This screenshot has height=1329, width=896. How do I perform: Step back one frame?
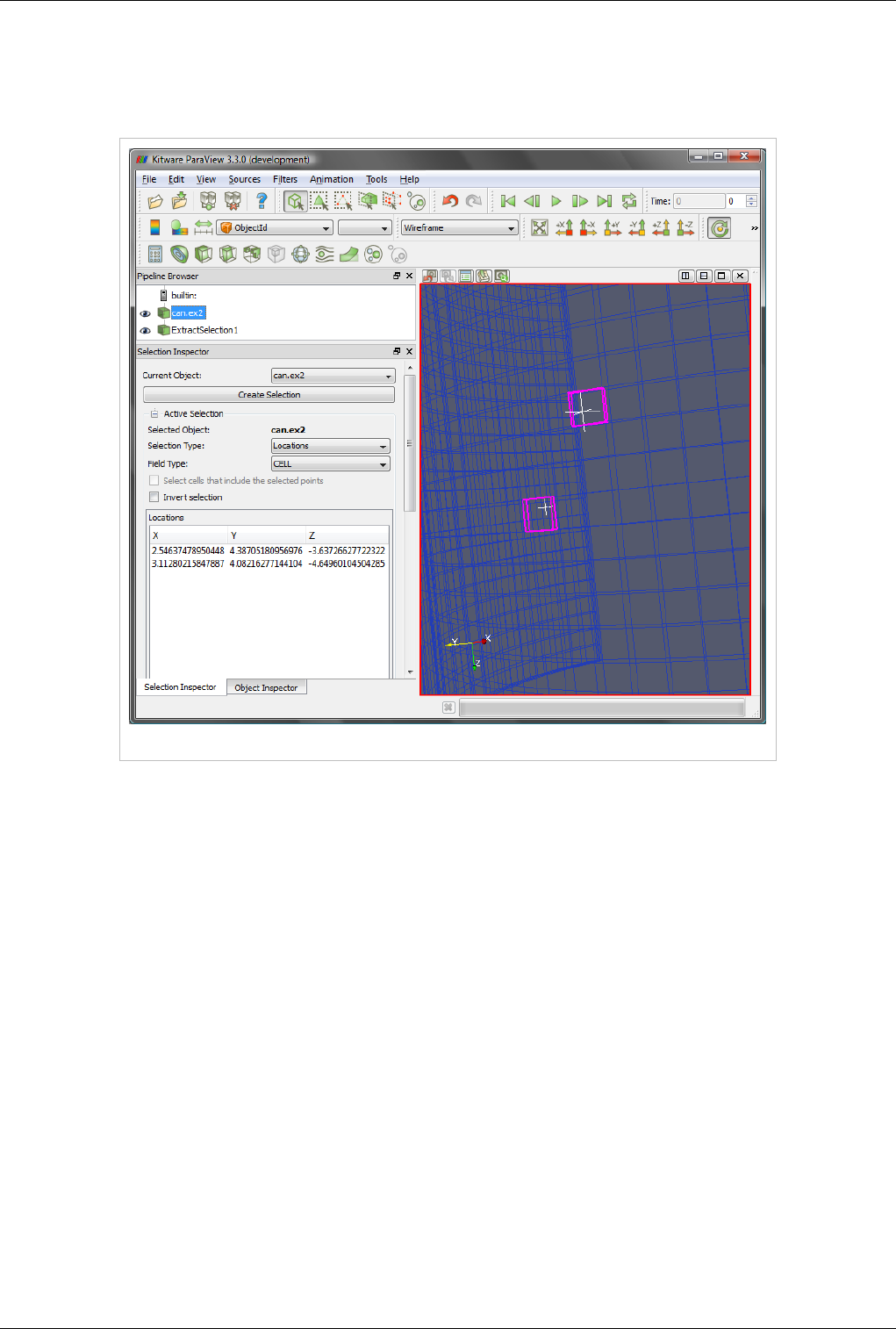532,201
